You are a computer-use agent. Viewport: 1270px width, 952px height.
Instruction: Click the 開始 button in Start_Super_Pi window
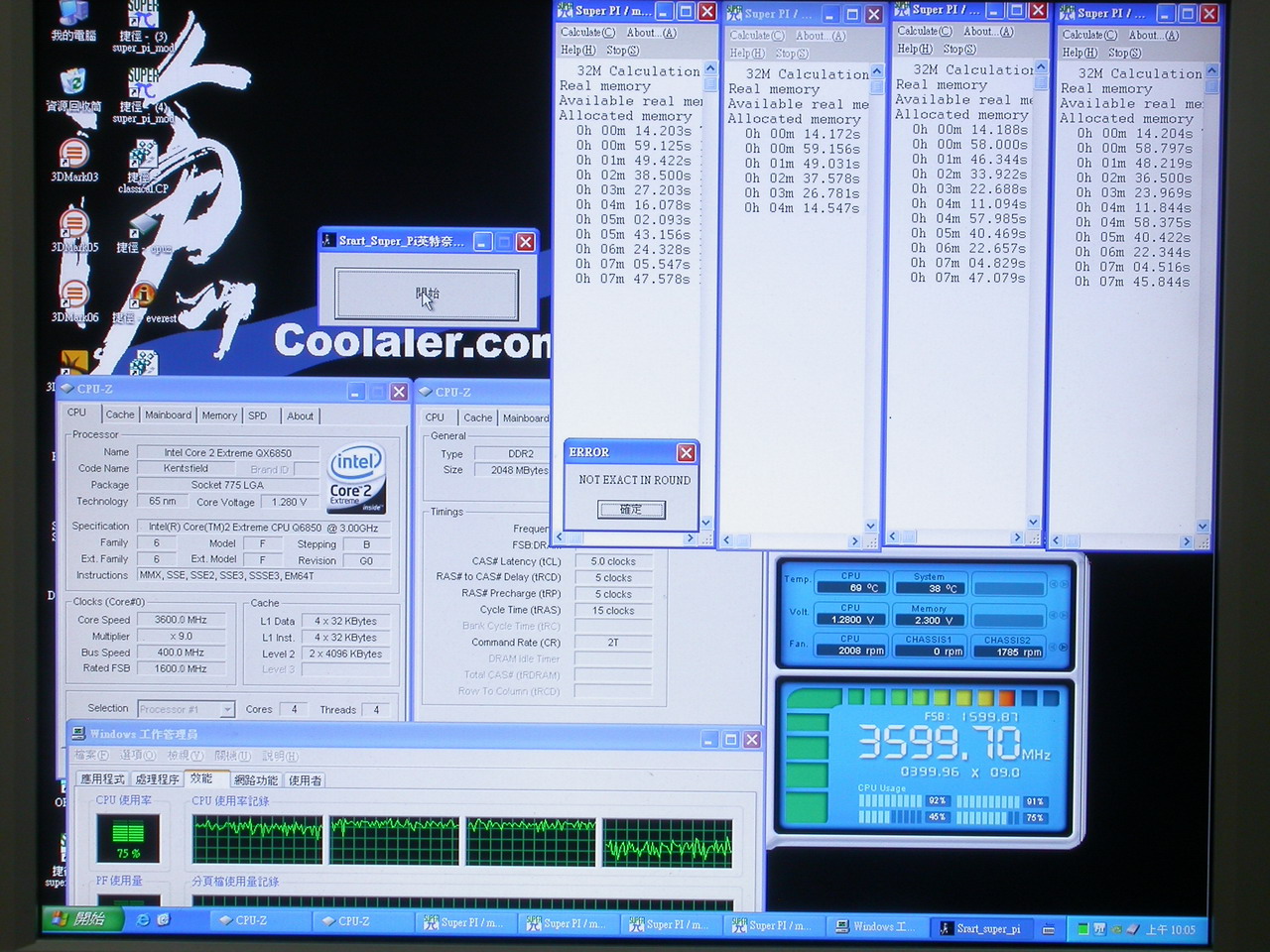point(427,294)
